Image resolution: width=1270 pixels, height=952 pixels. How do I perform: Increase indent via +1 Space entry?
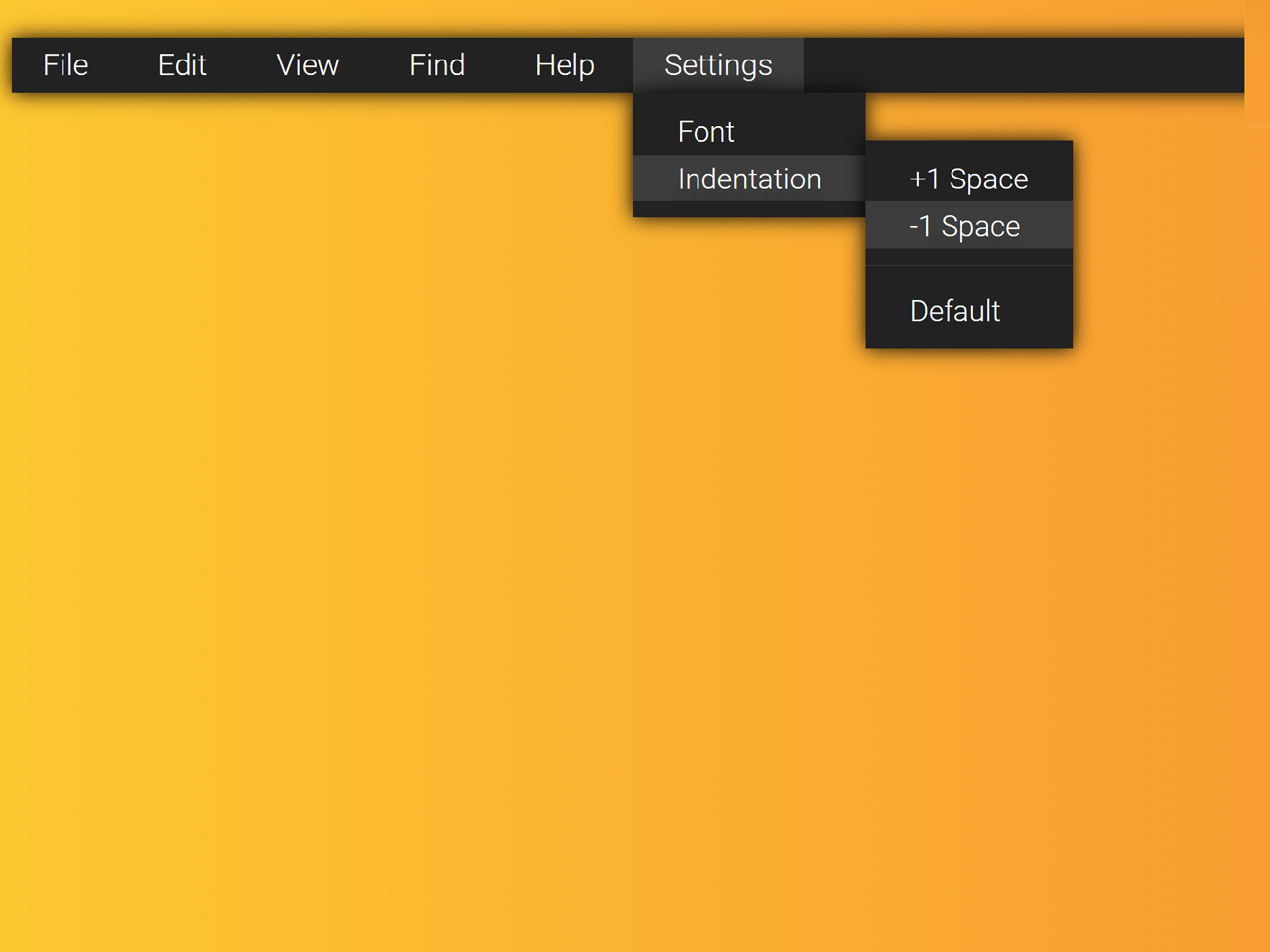coord(968,179)
